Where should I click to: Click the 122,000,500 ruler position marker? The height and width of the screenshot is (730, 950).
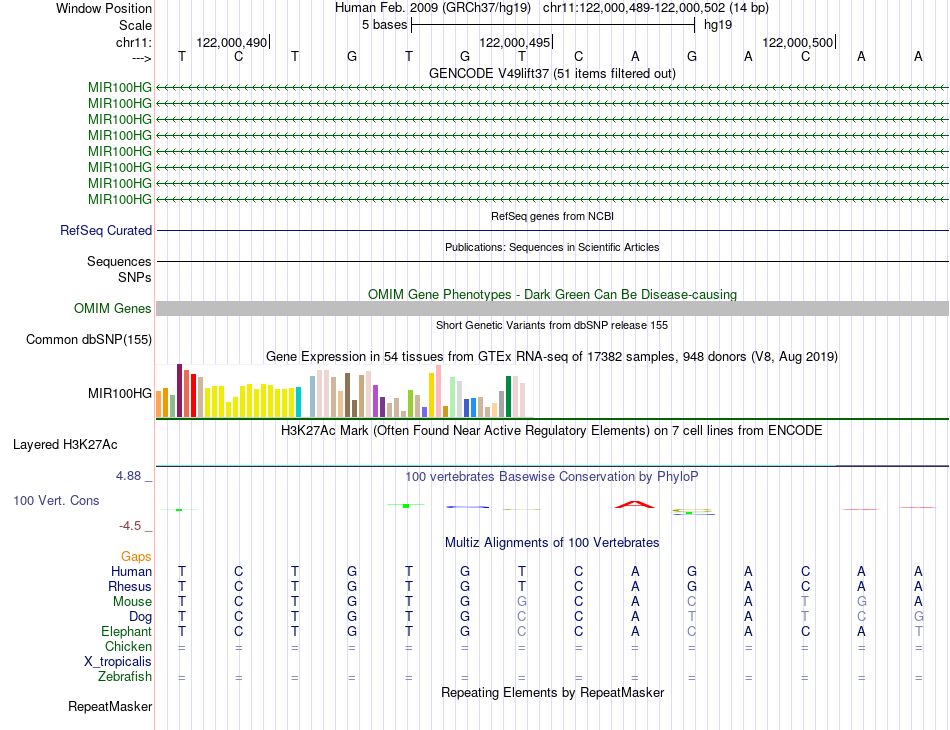click(x=798, y=42)
